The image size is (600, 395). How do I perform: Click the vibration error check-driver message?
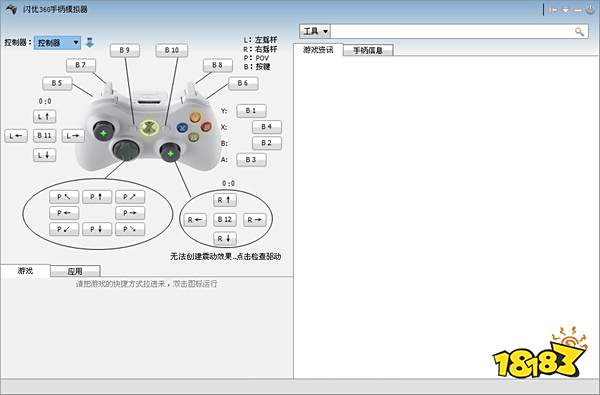click(225, 256)
